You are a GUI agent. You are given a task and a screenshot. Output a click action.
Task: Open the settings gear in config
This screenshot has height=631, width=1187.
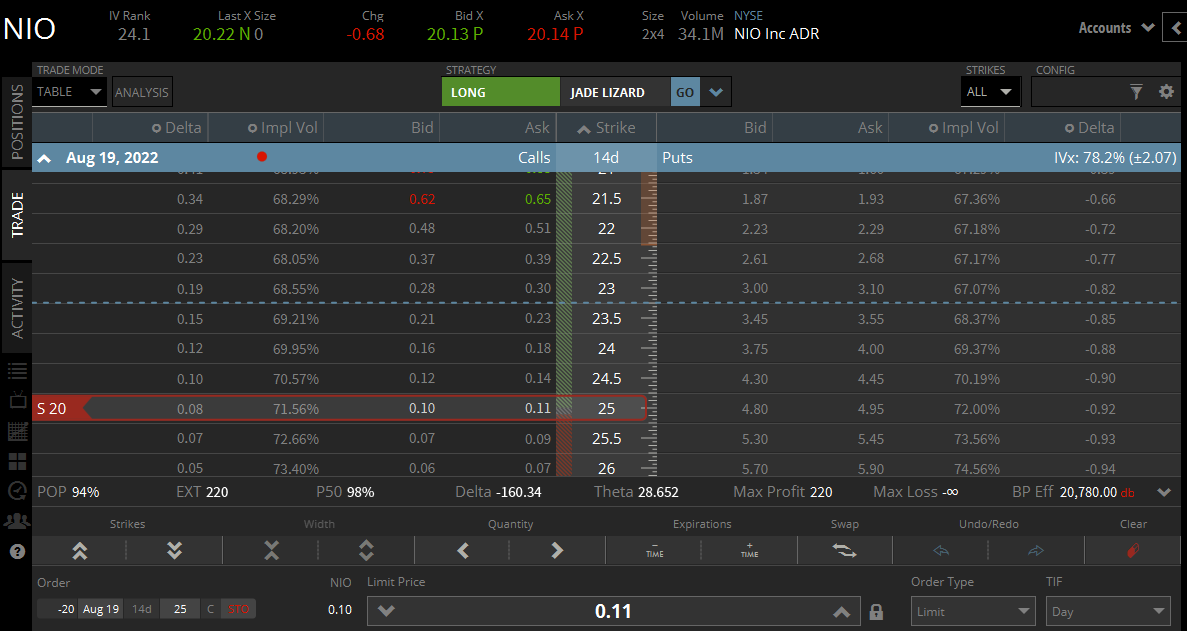(x=1167, y=92)
